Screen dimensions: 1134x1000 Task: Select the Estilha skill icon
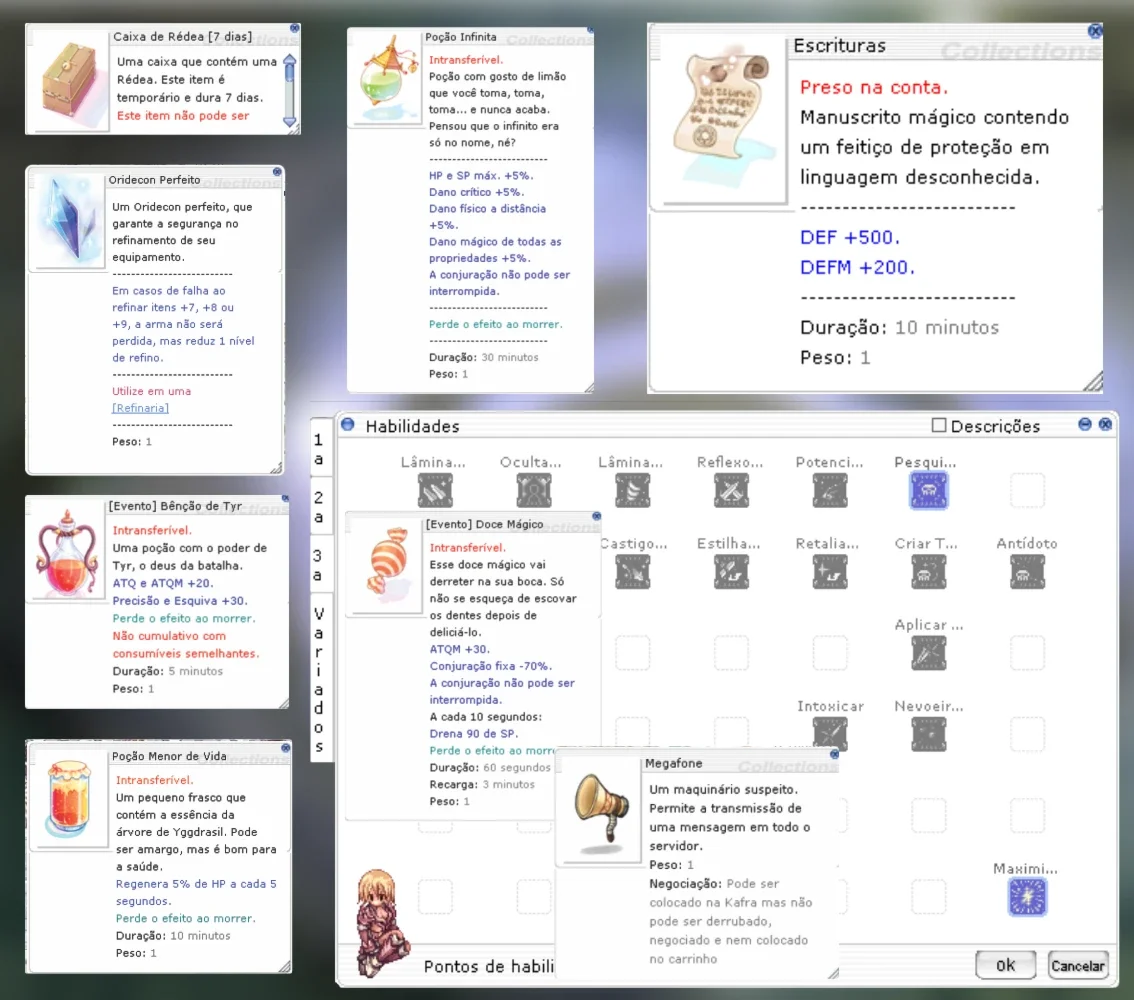point(731,573)
